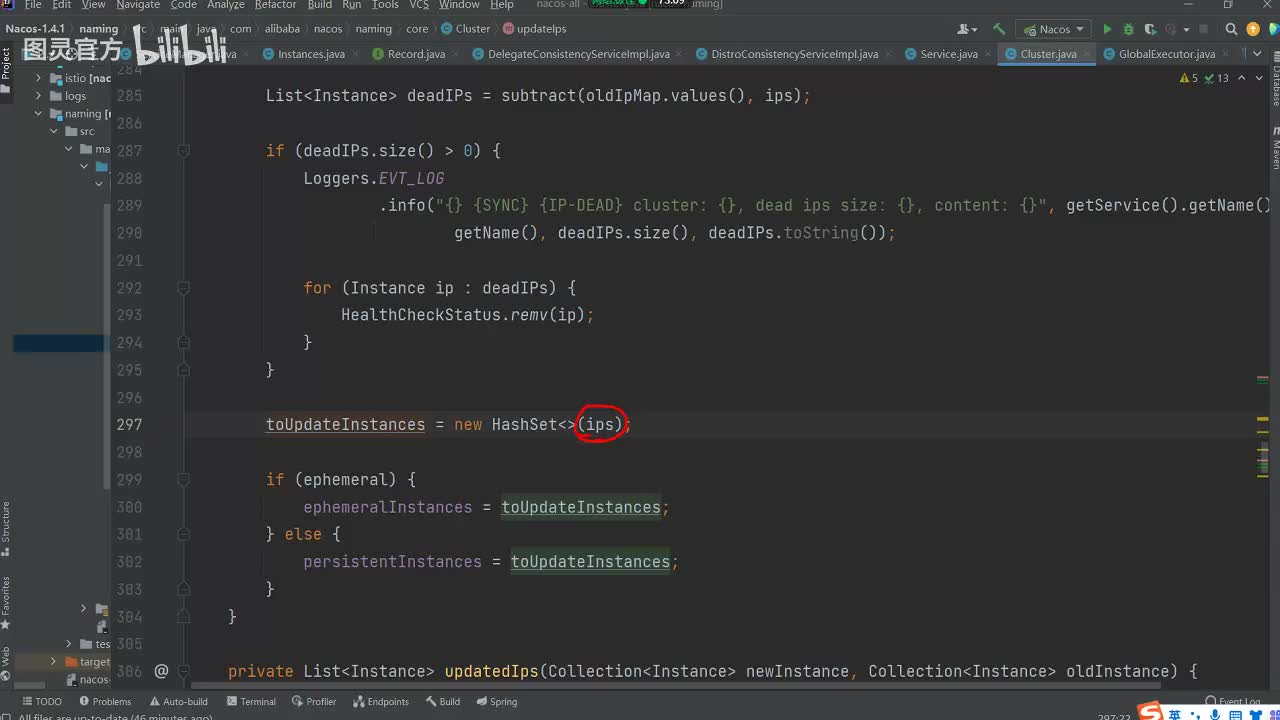This screenshot has height=720, width=1280.
Task: Open the Spring tool window
Action: [496, 702]
